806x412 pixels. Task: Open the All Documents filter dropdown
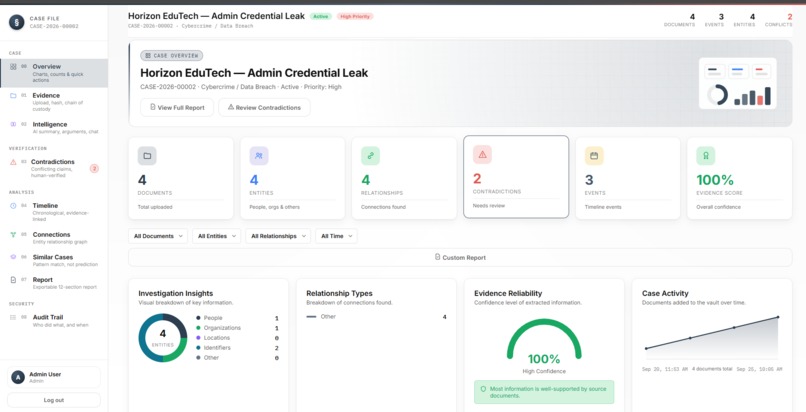tap(158, 236)
